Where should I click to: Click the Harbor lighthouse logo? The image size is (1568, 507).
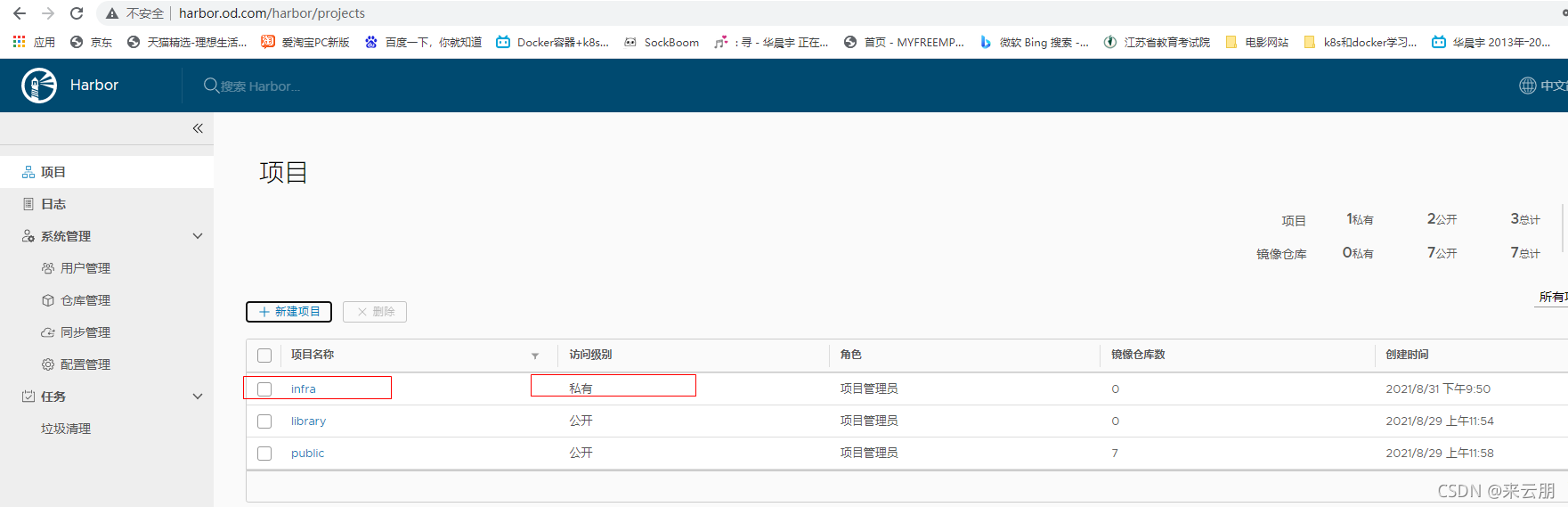(x=39, y=86)
